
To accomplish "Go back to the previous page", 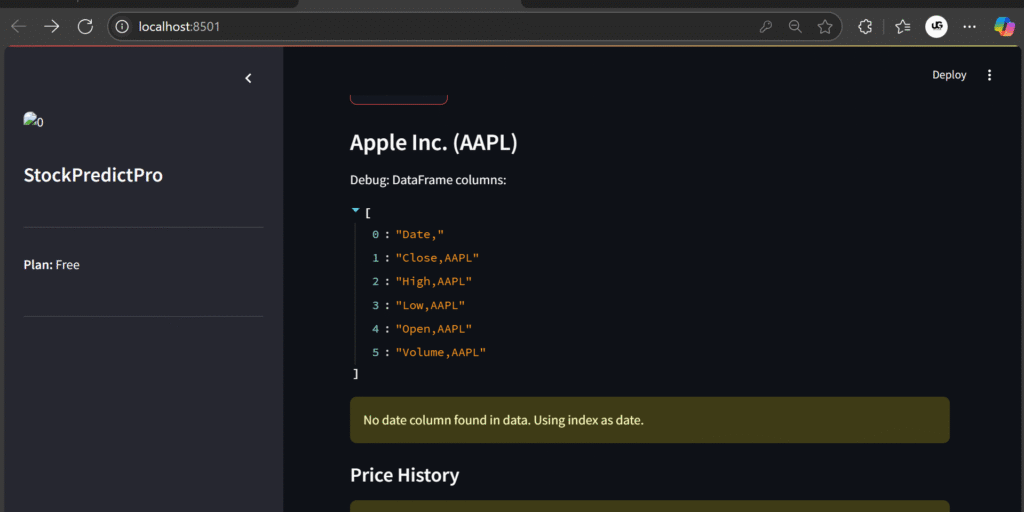I will tap(19, 27).
